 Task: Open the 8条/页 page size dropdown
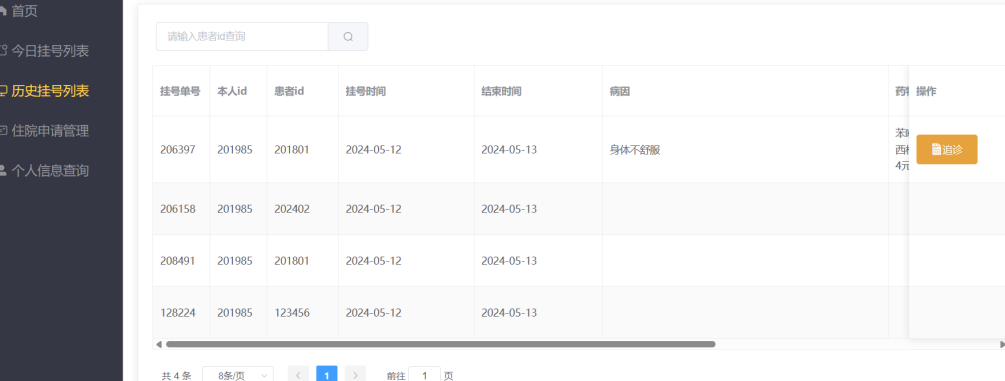tap(238, 375)
